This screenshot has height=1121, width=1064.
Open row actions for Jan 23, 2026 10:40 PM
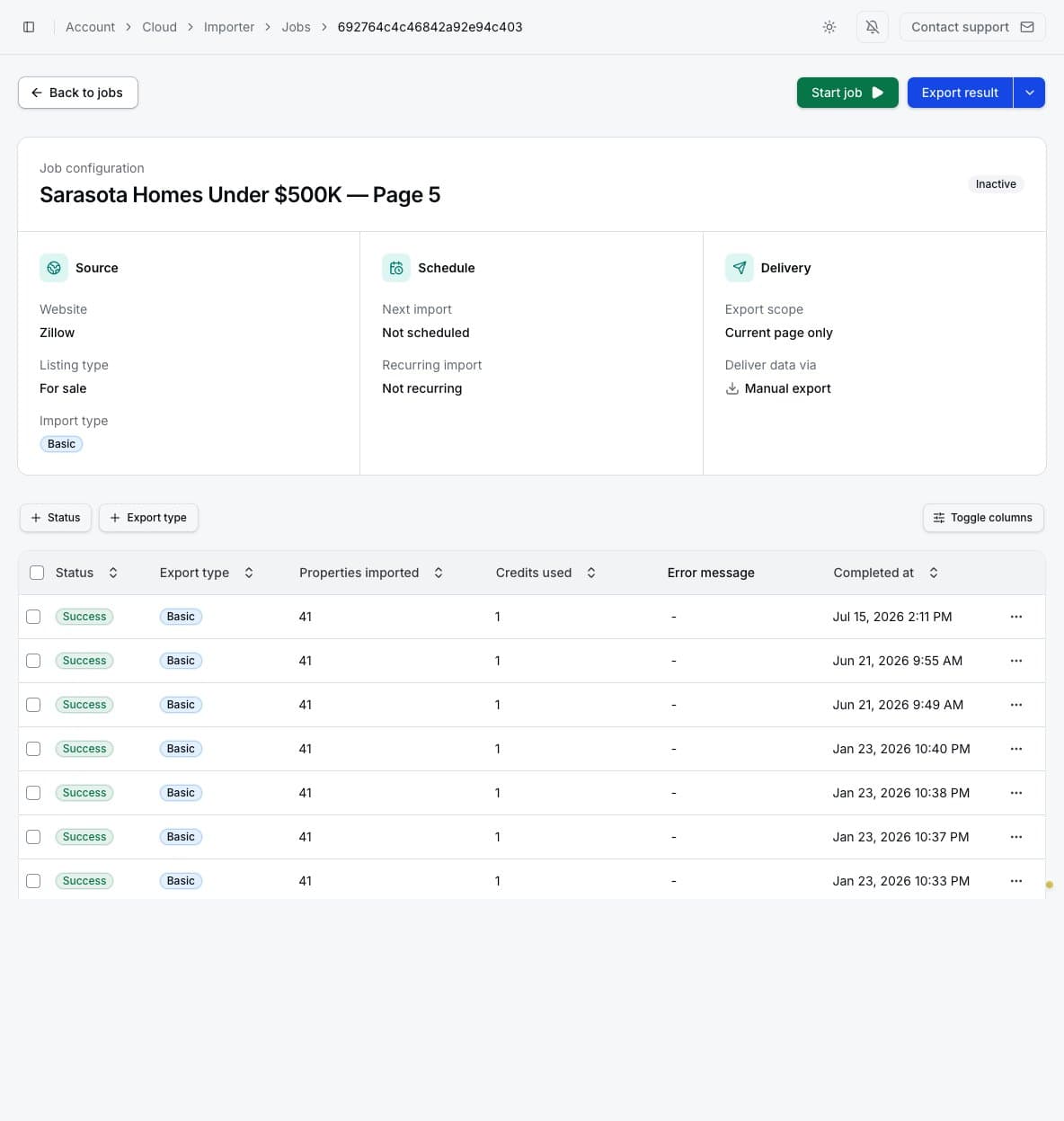click(x=1016, y=749)
